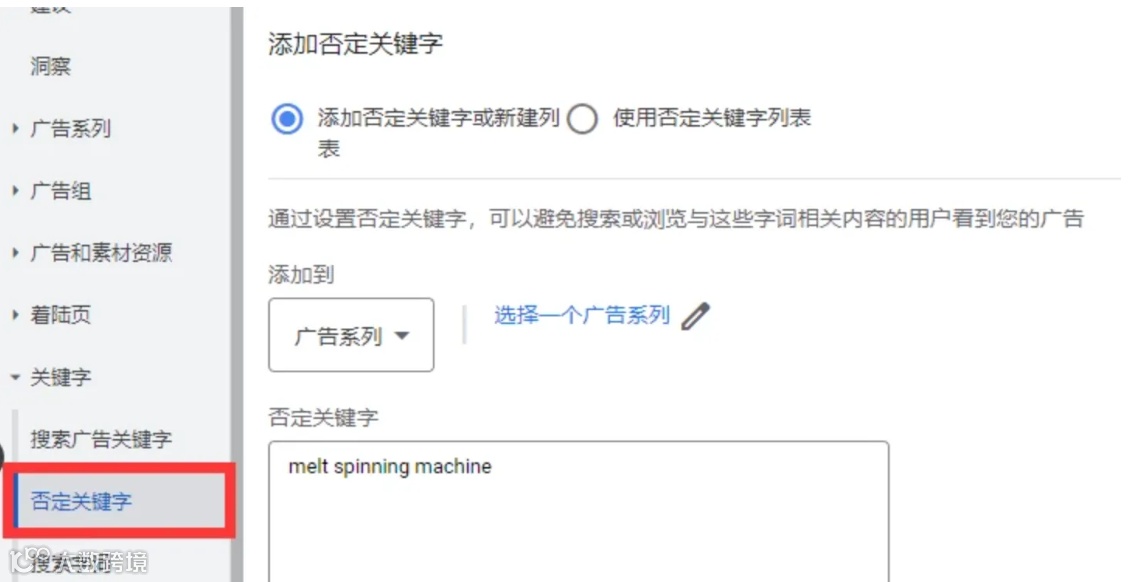
Task: Click inside the 否定关键字 text box
Action: point(578,511)
